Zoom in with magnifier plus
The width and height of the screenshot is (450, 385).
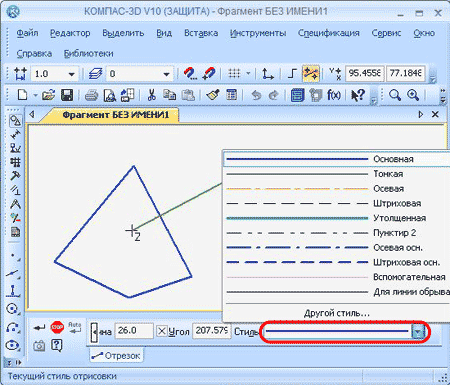413,95
